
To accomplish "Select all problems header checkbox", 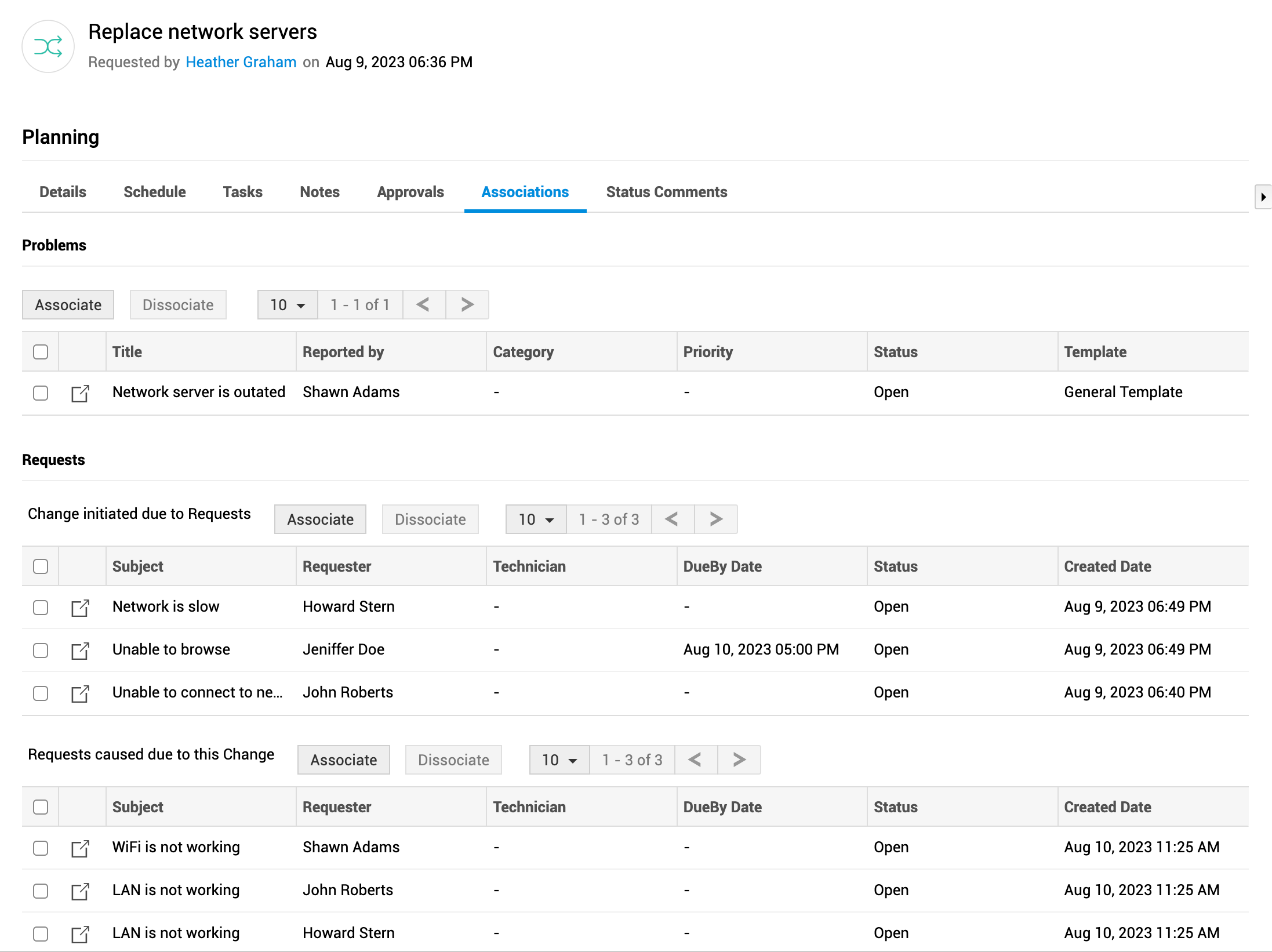I will click(x=41, y=352).
